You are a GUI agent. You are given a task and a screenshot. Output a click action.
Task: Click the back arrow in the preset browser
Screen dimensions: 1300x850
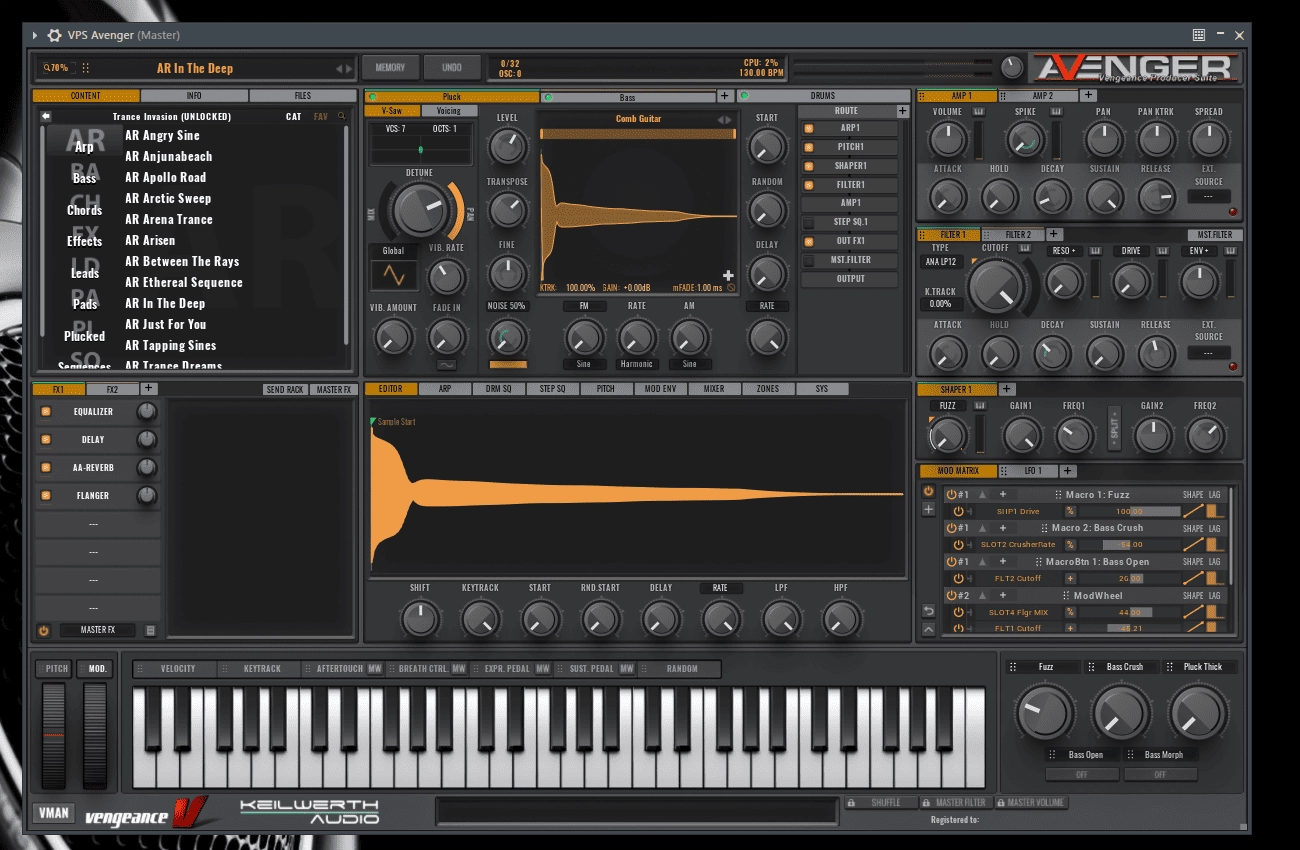(45, 116)
